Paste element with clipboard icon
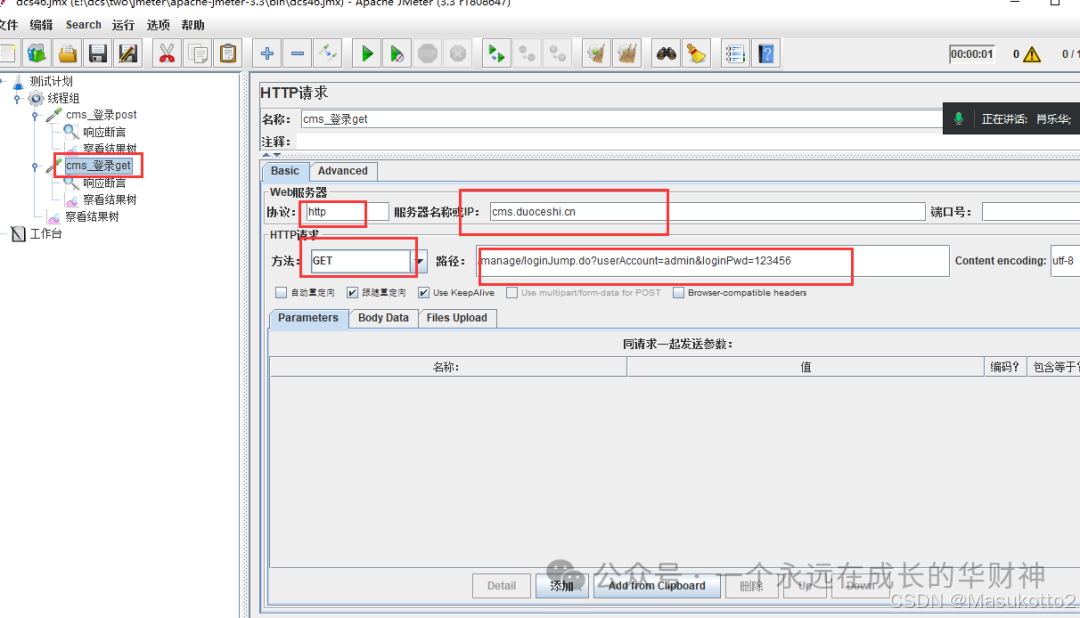This screenshot has width=1080, height=618. pyautogui.click(x=228, y=53)
